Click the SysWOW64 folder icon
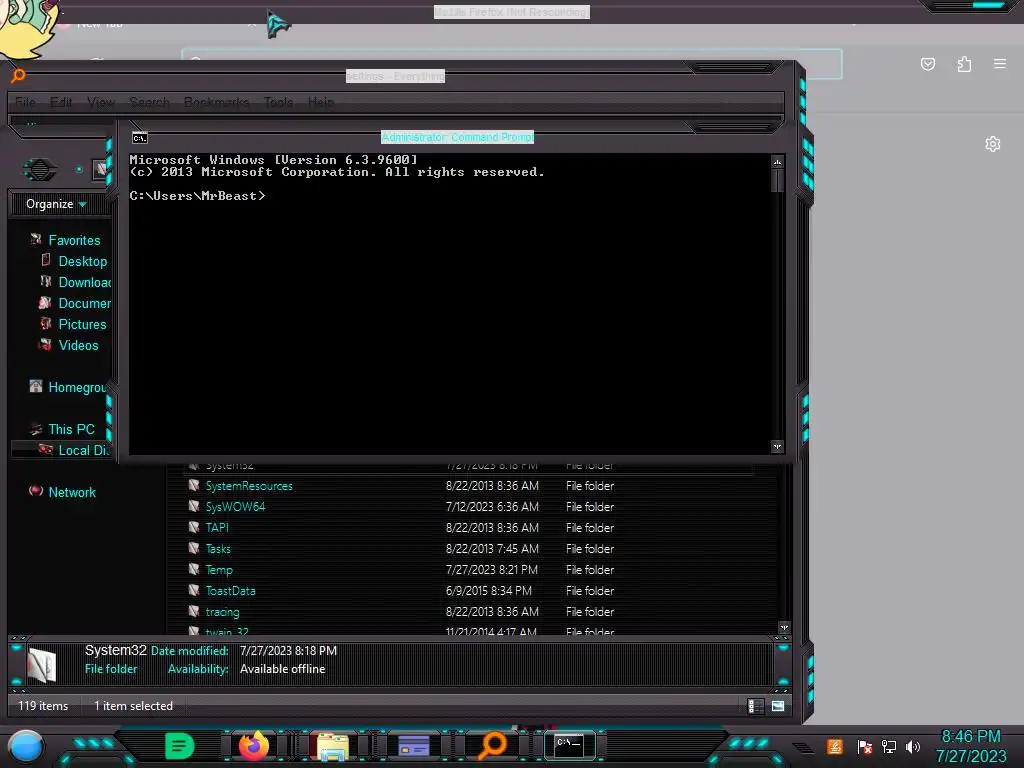Viewport: 1024px width, 768px height. (194, 506)
